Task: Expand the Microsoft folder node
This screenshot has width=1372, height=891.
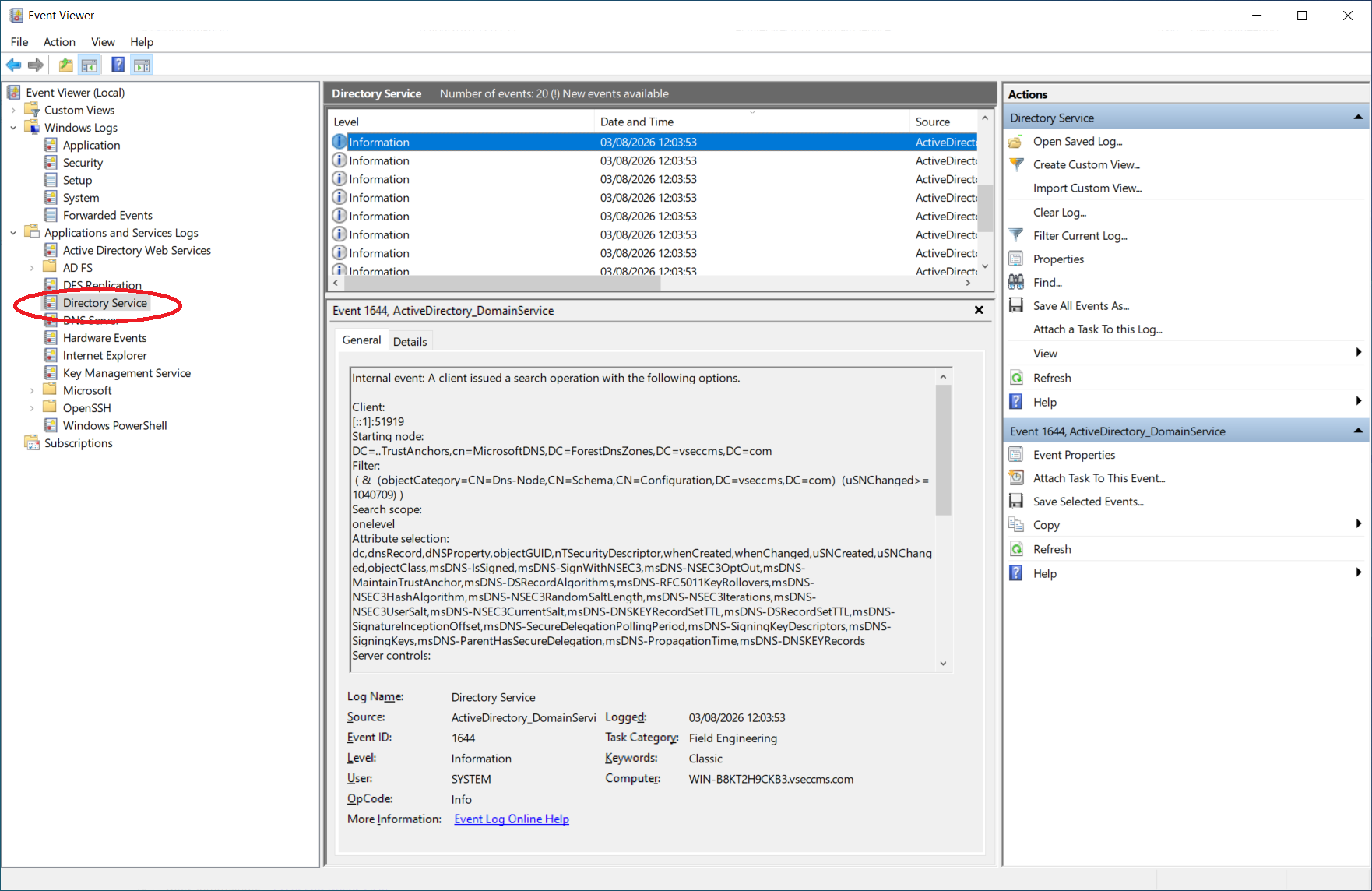Action: [32, 390]
